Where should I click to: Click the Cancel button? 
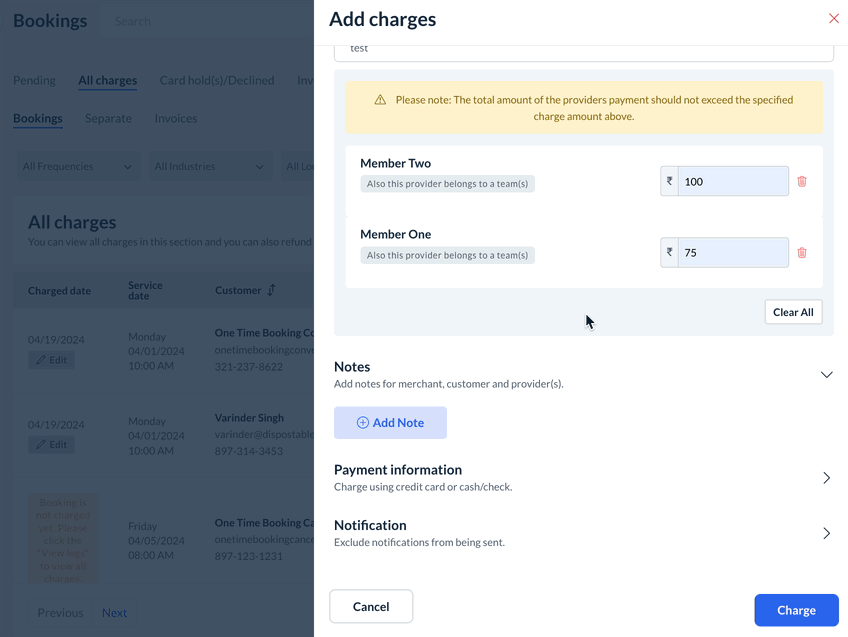pos(371,607)
